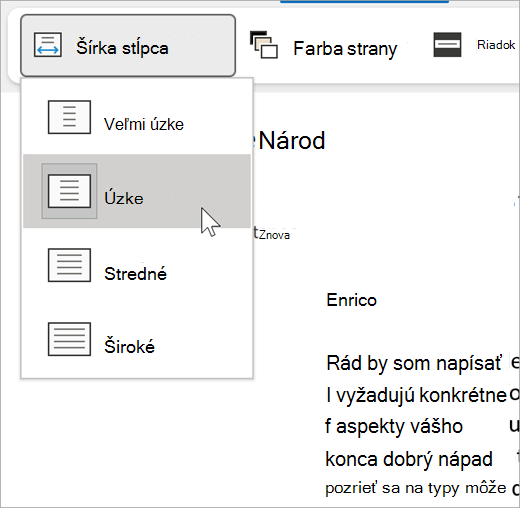Screen dimensions: 520x508
Task: Click the Riadok line focus icon
Action: coord(447,44)
